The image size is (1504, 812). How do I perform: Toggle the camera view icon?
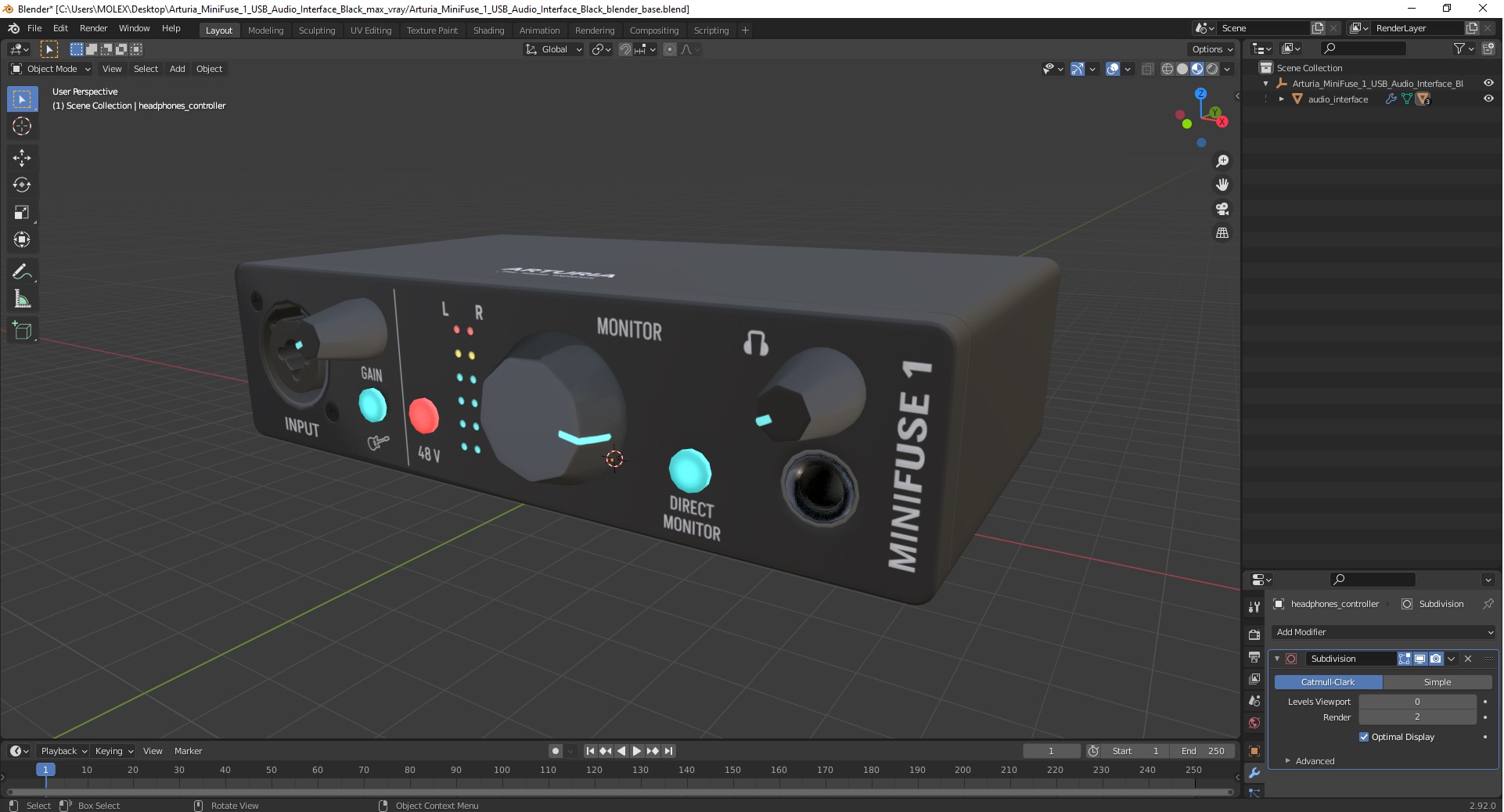tap(1222, 210)
